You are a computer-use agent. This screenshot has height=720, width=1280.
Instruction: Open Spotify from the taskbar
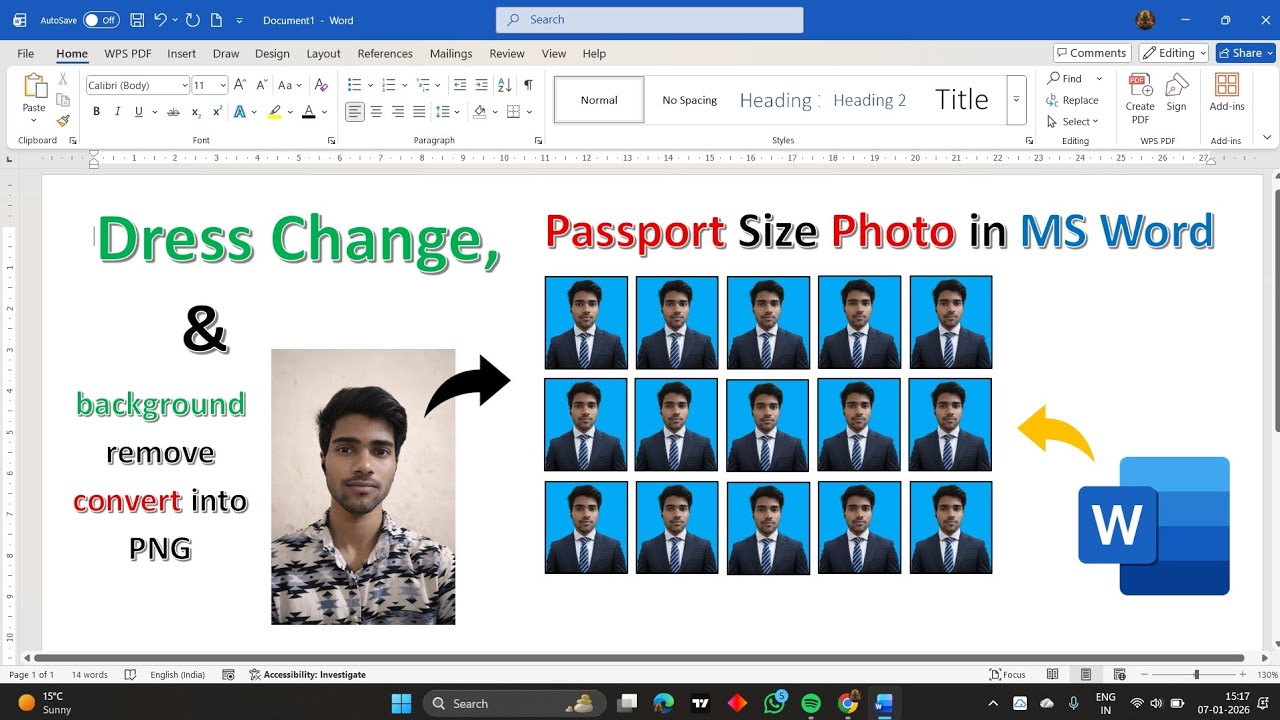coord(811,703)
